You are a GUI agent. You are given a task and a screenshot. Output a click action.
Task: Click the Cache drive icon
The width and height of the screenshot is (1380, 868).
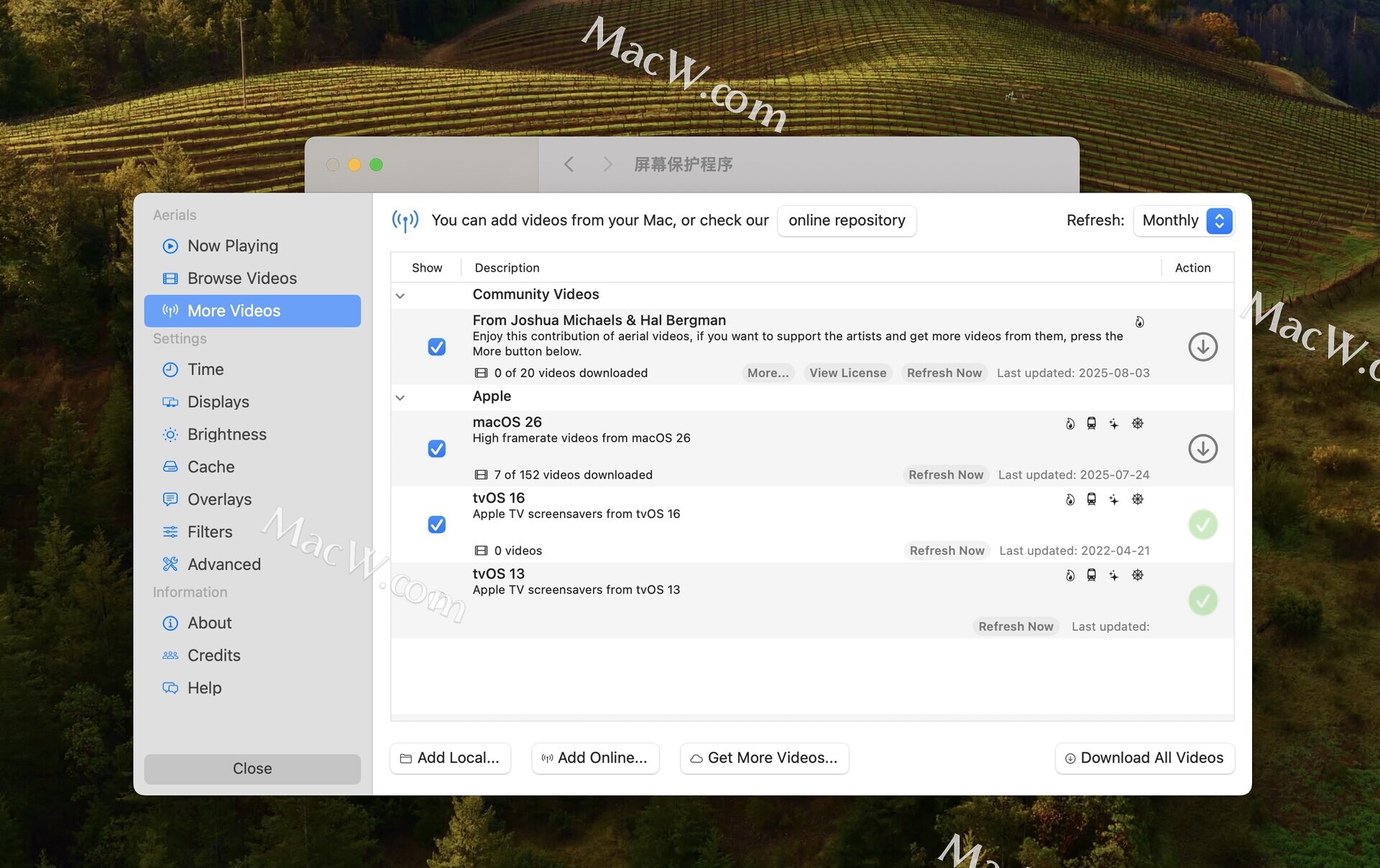(x=170, y=466)
